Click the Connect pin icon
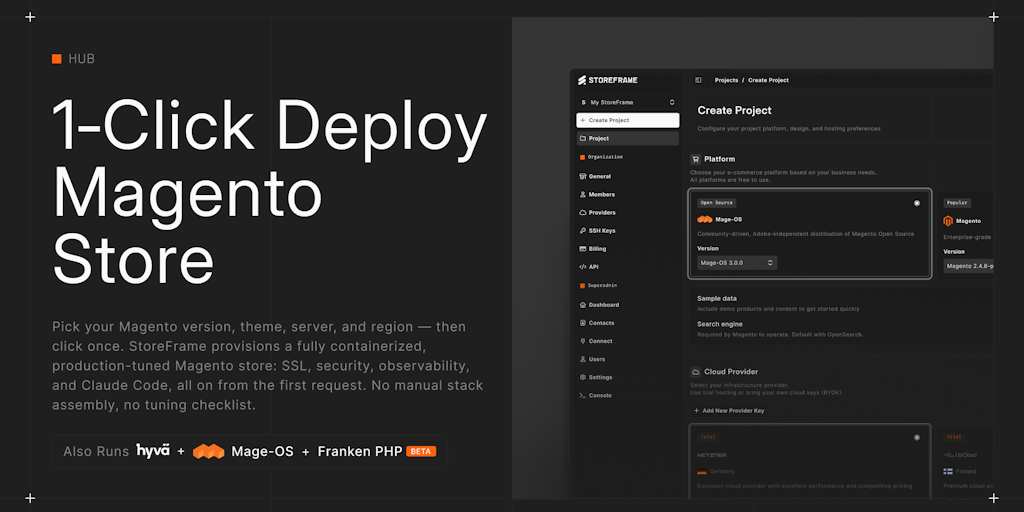The width and height of the screenshot is (1024, 512). coord(583,341)
